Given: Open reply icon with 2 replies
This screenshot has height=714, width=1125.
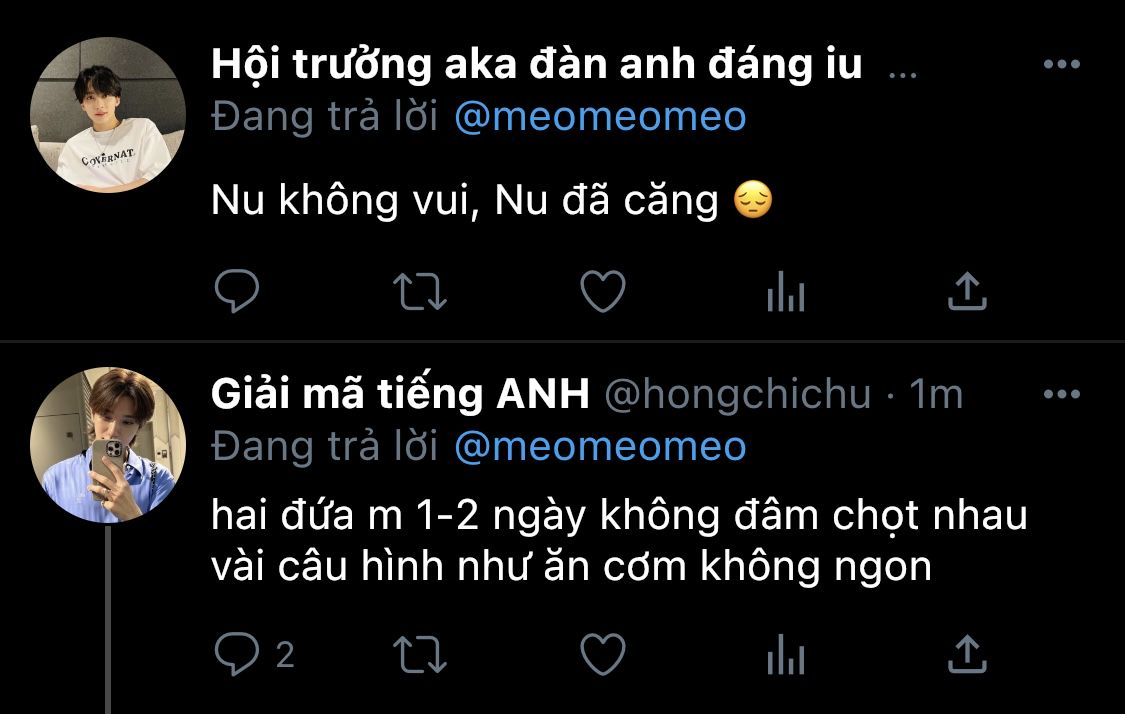Looking at the screenshot, I should [254, 654].
